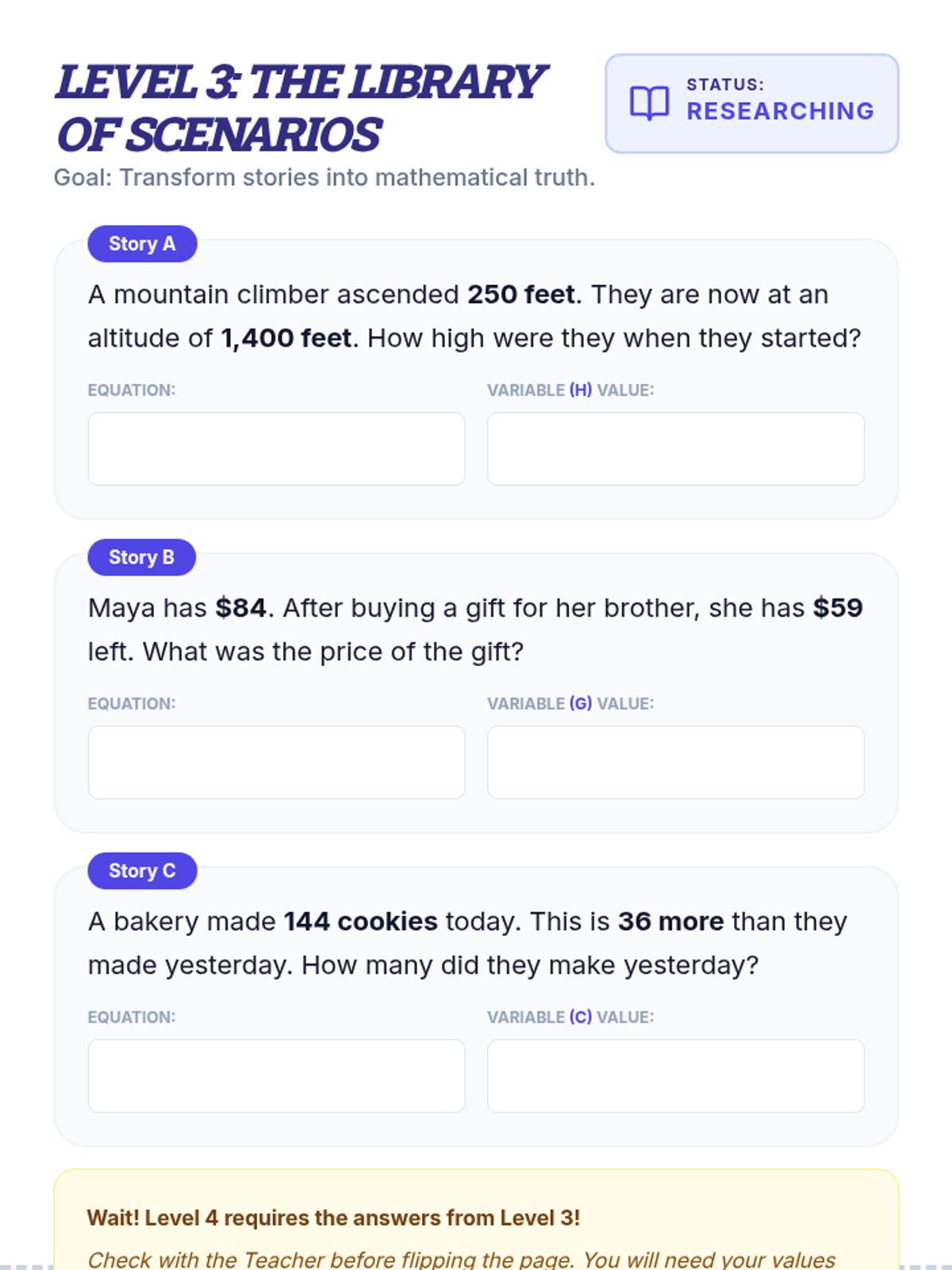Click the Level 4 warning notice heading
The width and height of the screenshot is (952, 1270).
[333, 1218]
